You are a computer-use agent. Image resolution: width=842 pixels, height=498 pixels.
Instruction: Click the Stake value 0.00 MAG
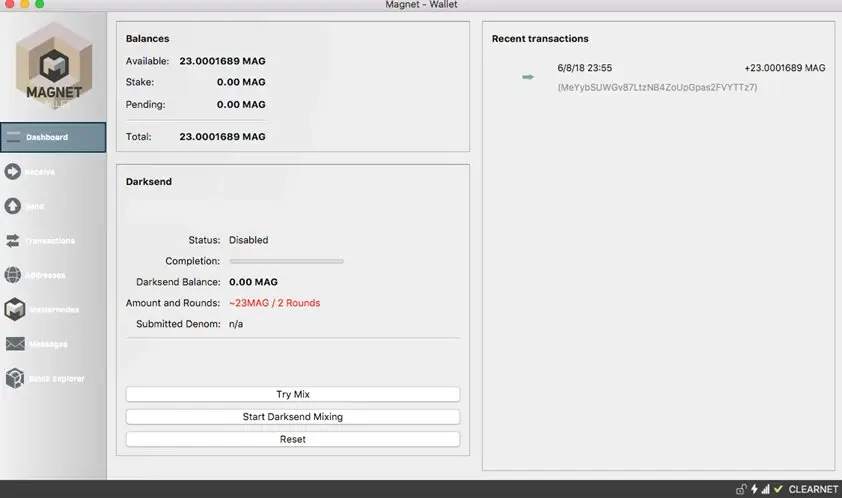[241, 82]
